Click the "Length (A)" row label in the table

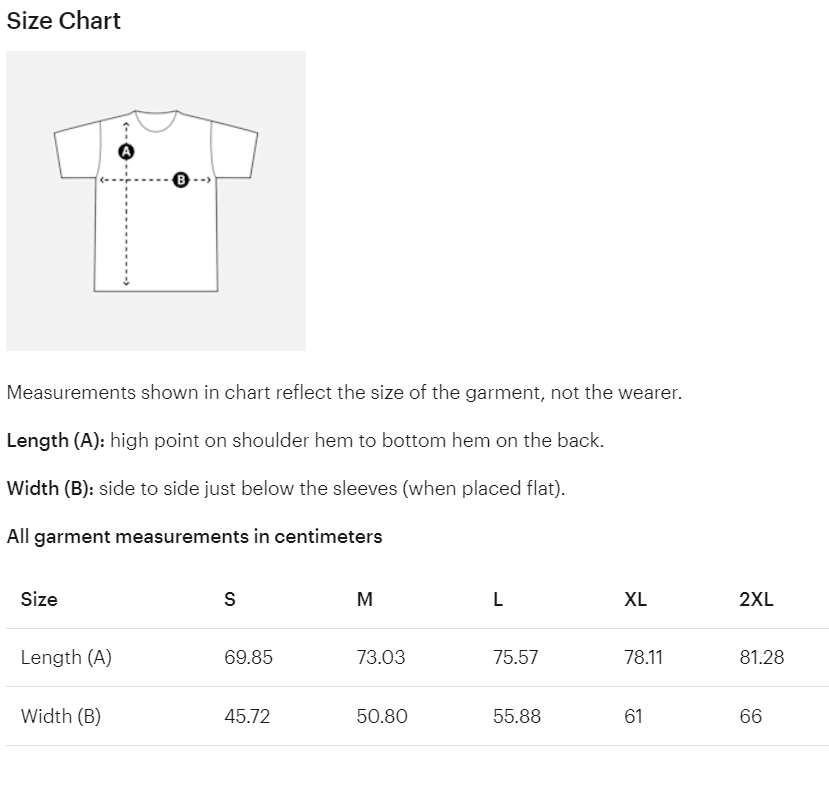[x=66, y=658]
